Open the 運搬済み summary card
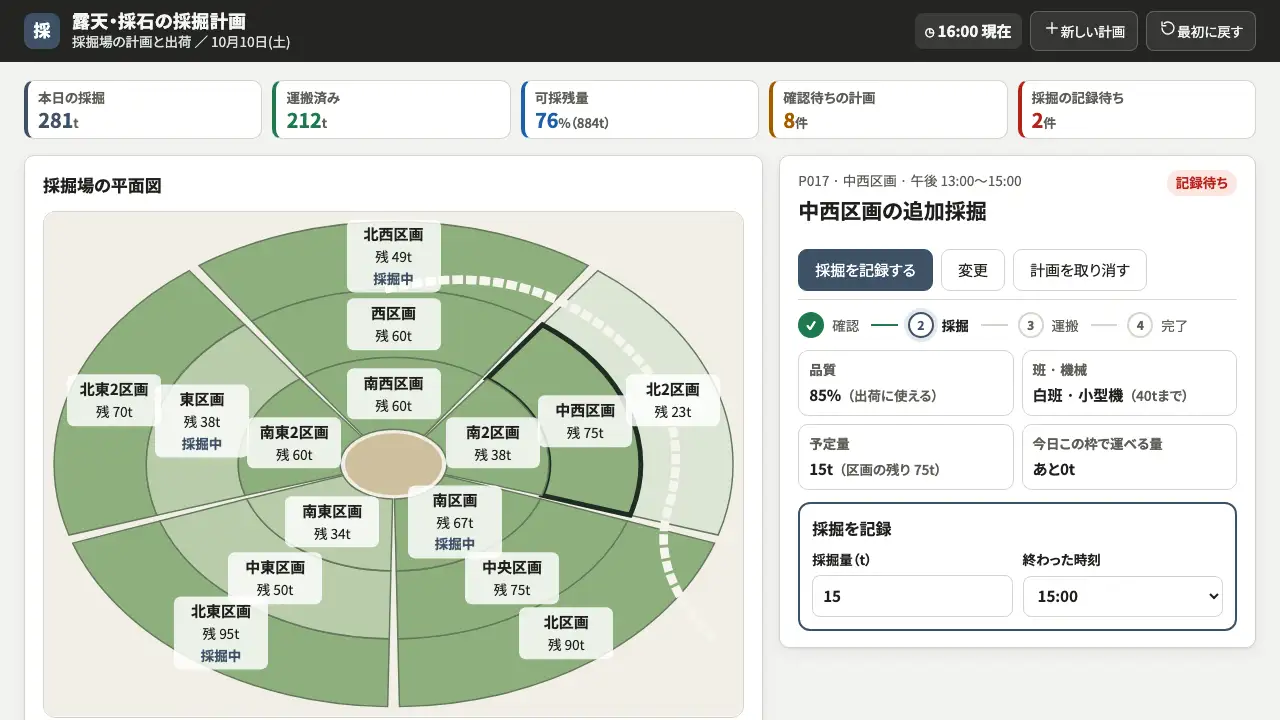Screen dimensions: 1280x720 pos(391,110)
